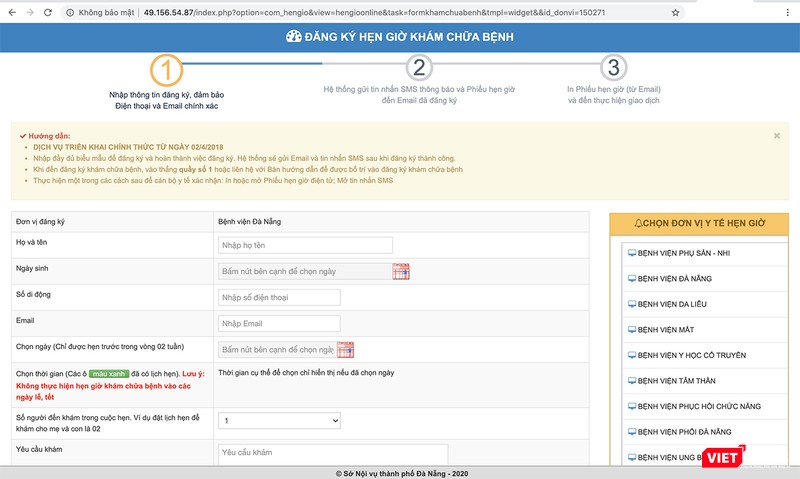Reload the page with the refresh icon
Screen dimensions: 800x479
48,12
